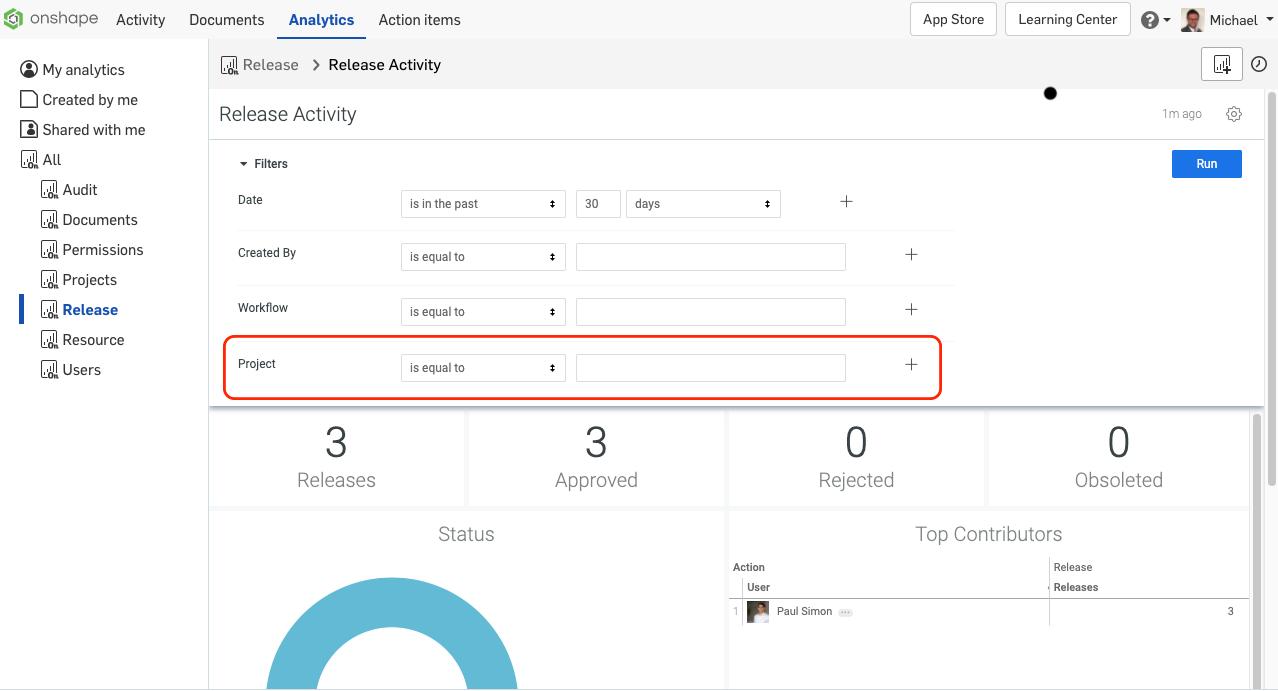
Task: Click the plus icon in Project row
Action: (x=911, y=365)
